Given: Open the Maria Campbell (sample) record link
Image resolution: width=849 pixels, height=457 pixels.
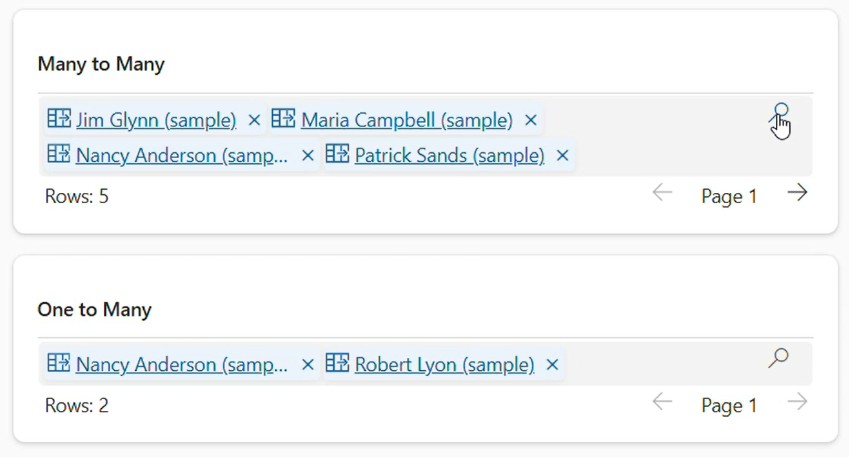Looking at the screenshot, I should tap(407, 120).
